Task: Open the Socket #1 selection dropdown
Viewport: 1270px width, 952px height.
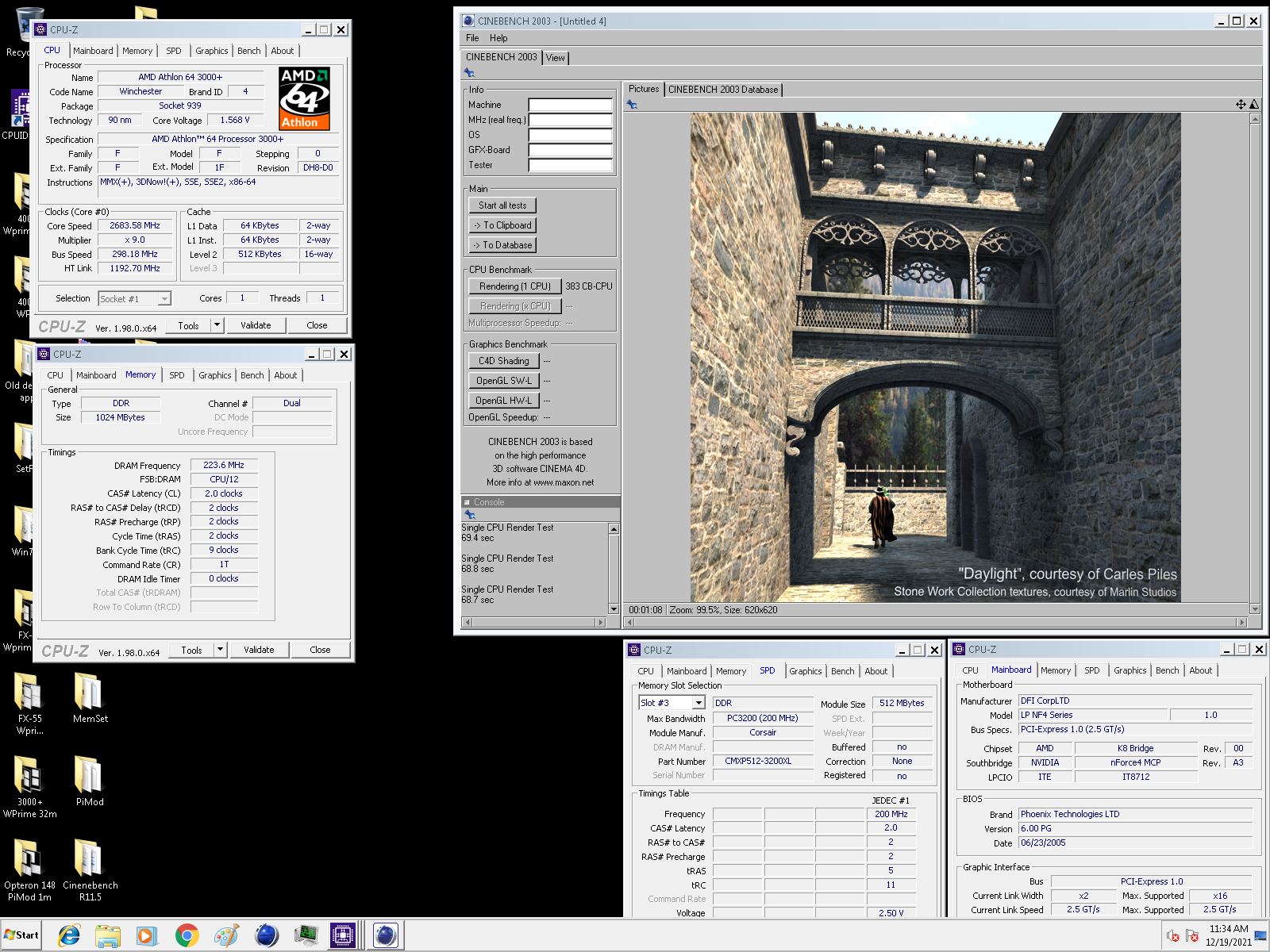Action: [x=164, y=299]
